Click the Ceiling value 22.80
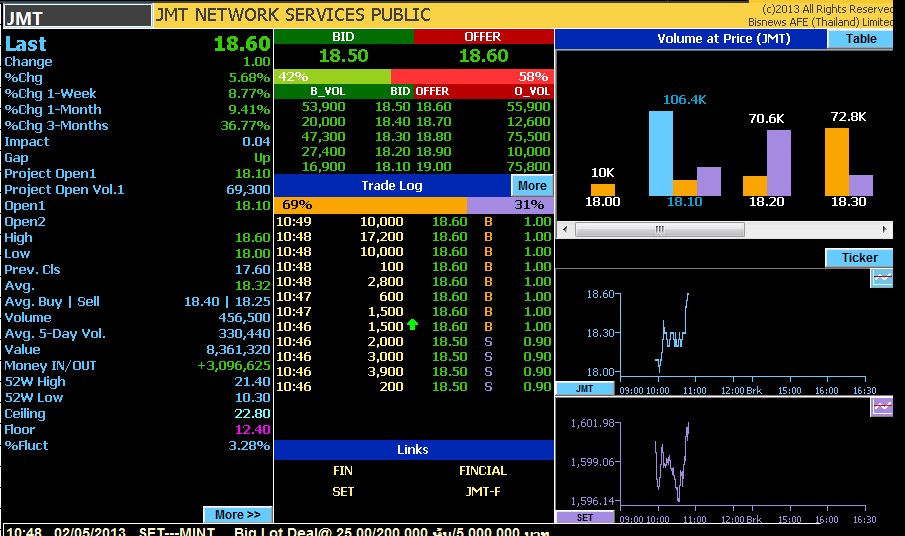Image resolution: width=905 pixels, height=536 pixels. pyautogui.click(x=252, y=413)
